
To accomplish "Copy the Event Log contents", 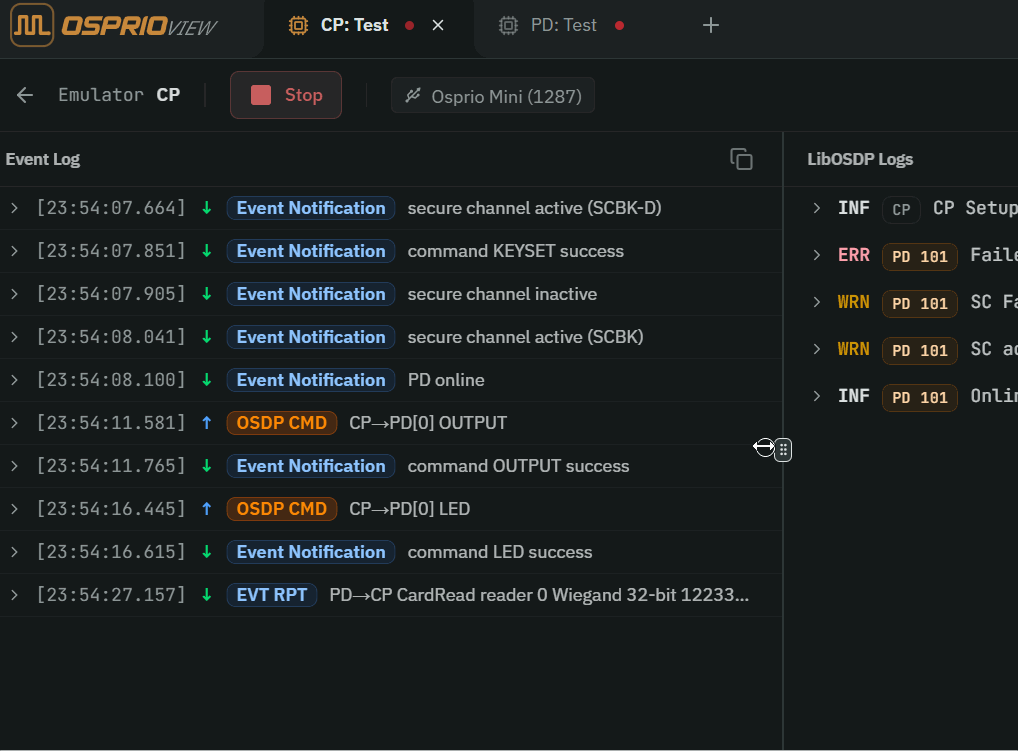I will coord(741,159).
